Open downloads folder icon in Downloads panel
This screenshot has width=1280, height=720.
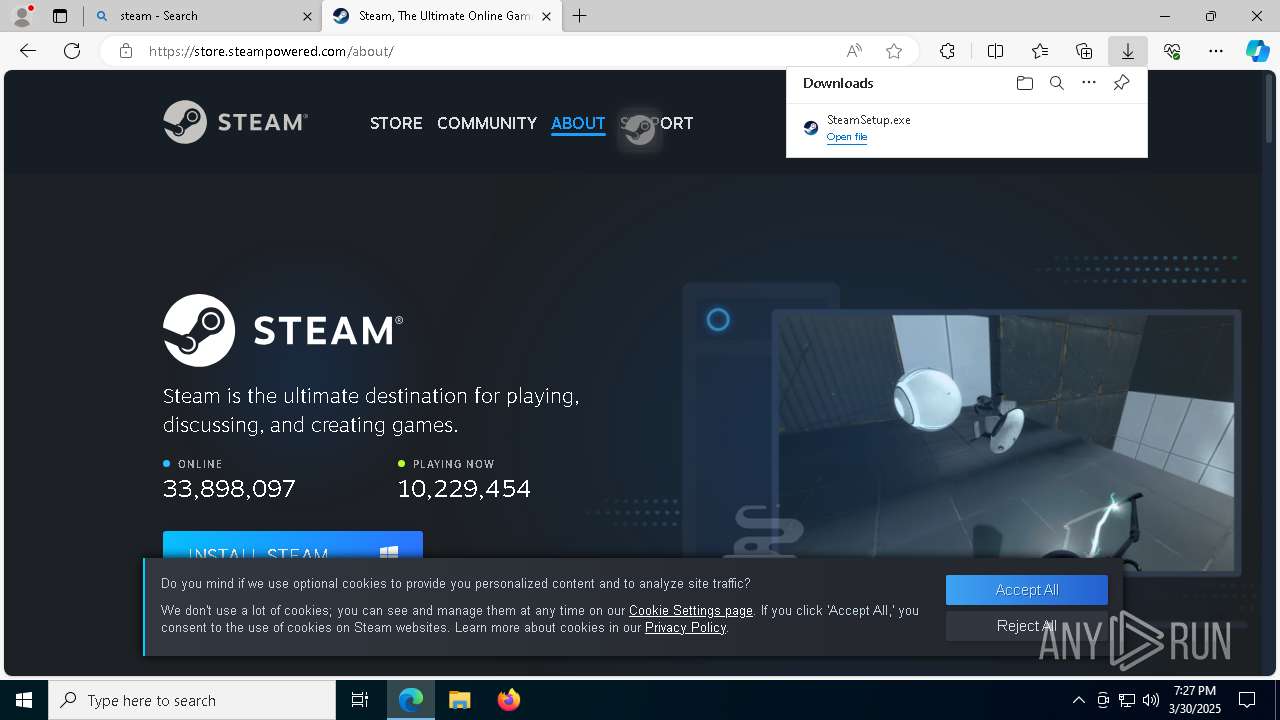1024,83
